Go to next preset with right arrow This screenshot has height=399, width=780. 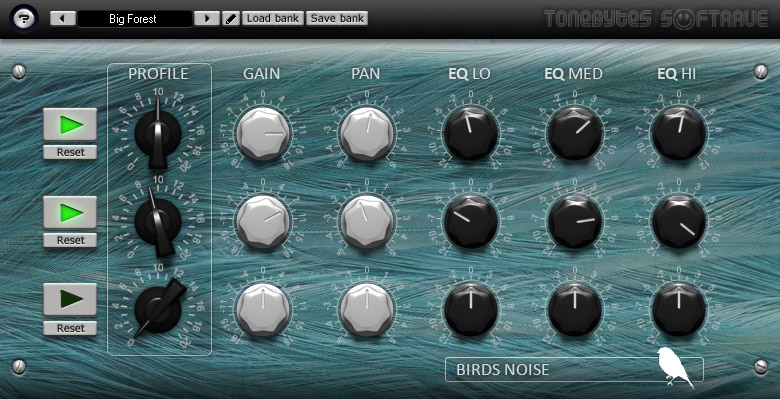(207, 19)
